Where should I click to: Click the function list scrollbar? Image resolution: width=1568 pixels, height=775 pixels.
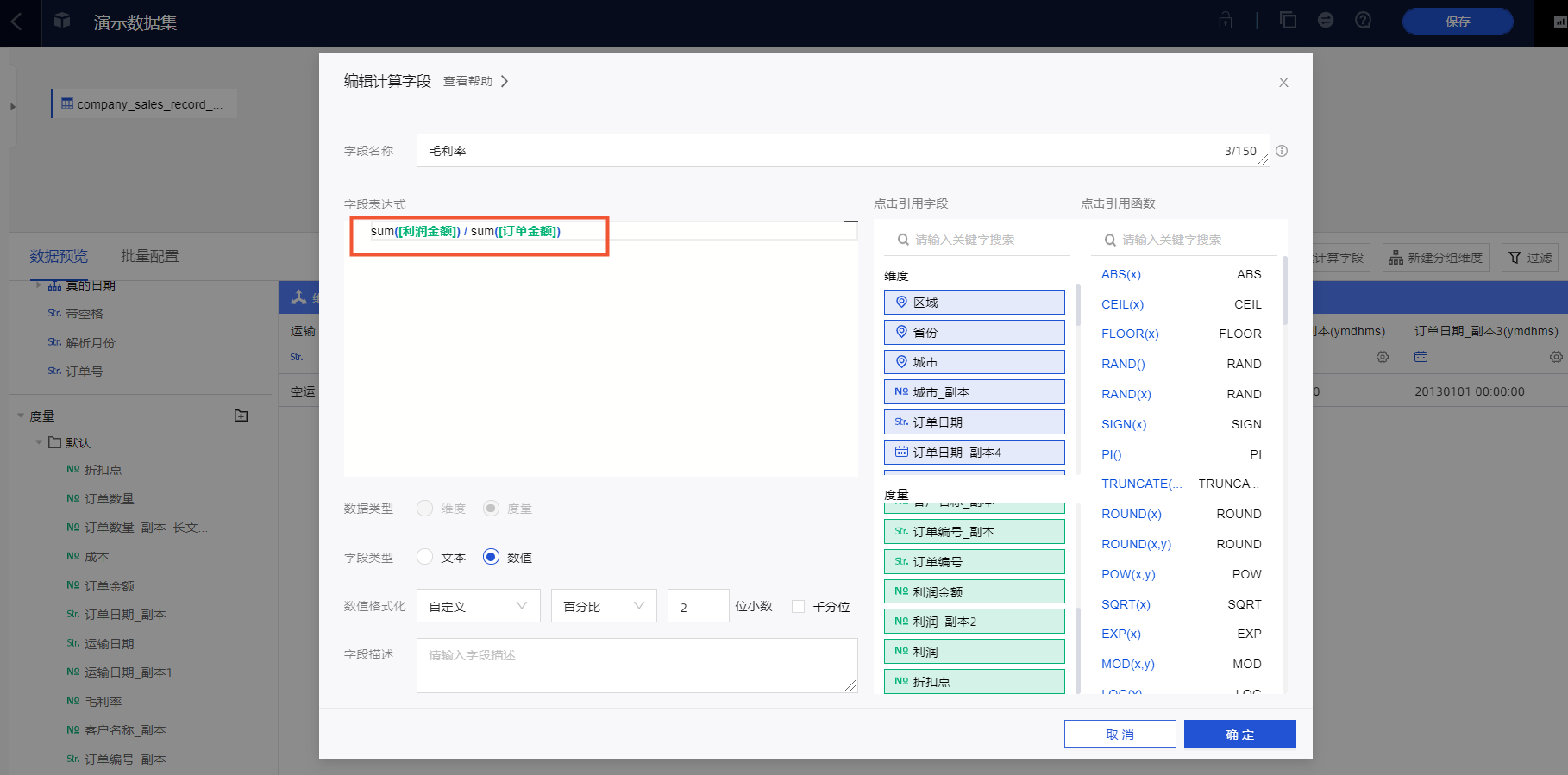(x=1284, y=293)
